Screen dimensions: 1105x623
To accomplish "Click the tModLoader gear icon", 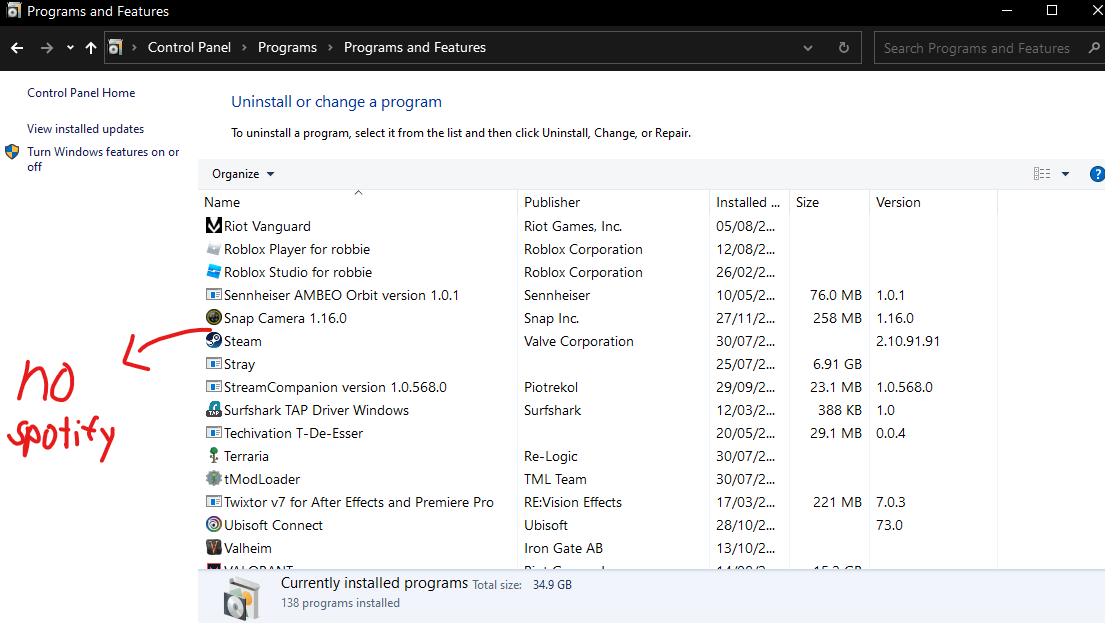I will tap(214, 479).
